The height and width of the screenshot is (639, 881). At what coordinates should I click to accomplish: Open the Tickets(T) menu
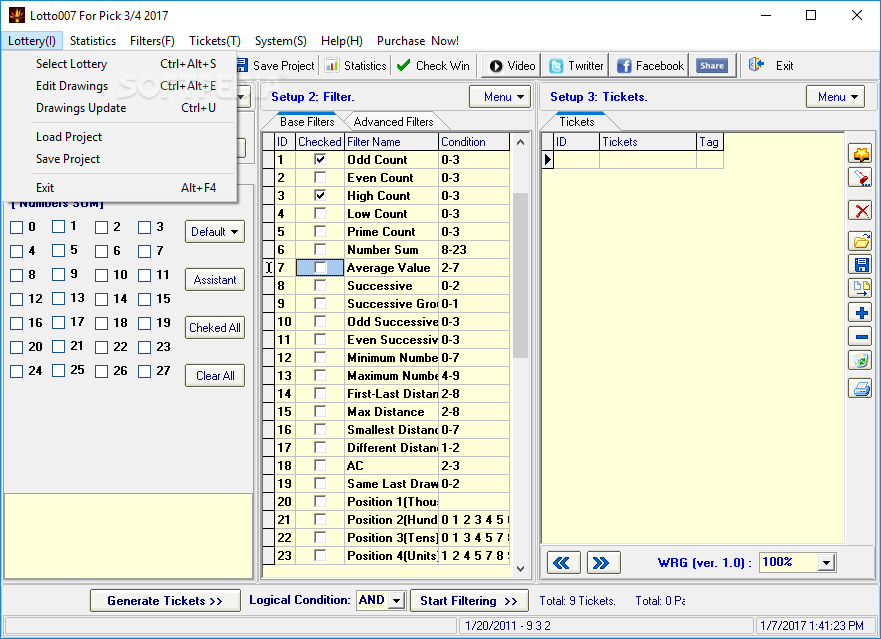(x=215, y=40)
